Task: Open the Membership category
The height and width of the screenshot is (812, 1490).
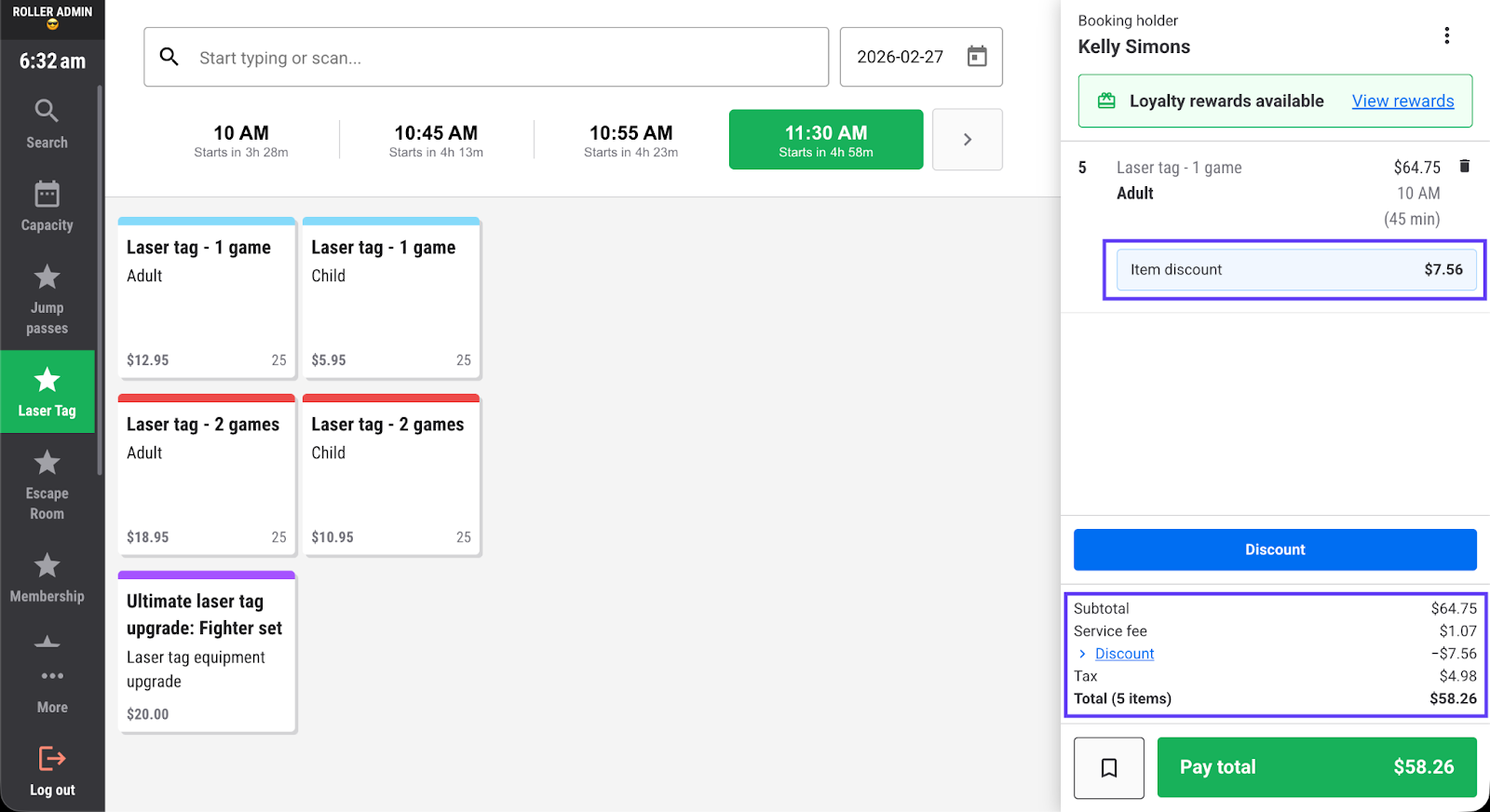Action: point(47,576)
